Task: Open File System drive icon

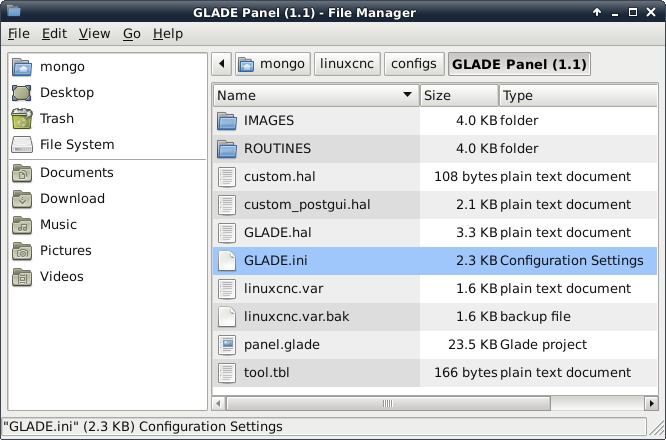Action: [x=22, y=144]
